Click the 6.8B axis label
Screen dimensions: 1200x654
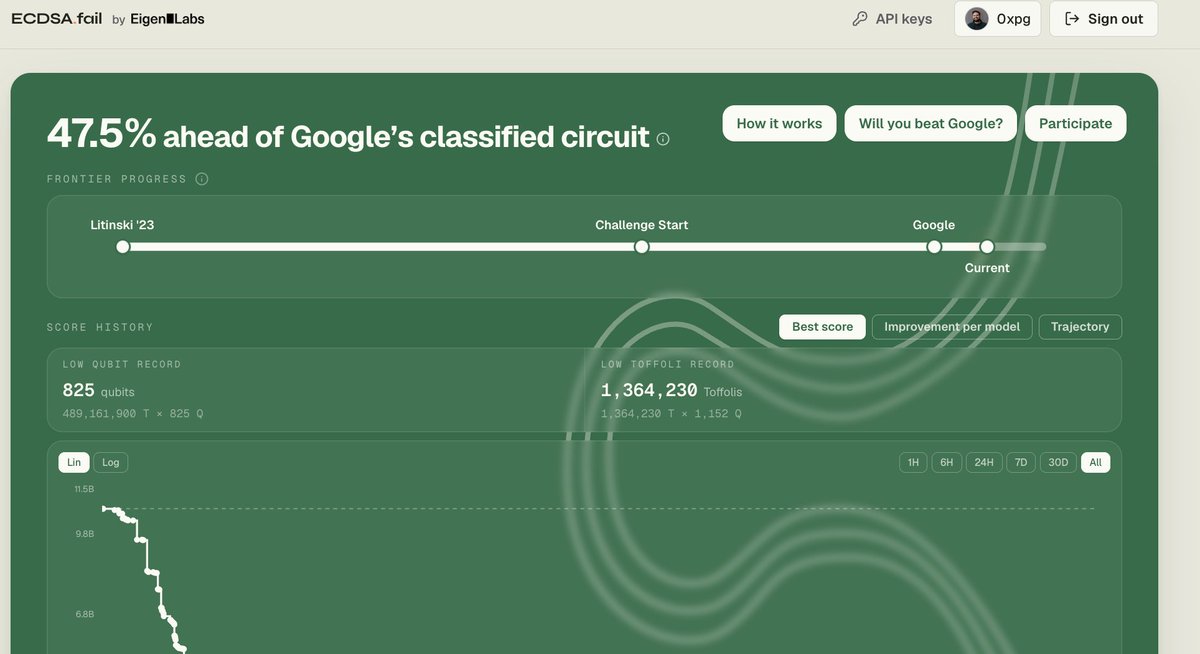pos(84,614)
